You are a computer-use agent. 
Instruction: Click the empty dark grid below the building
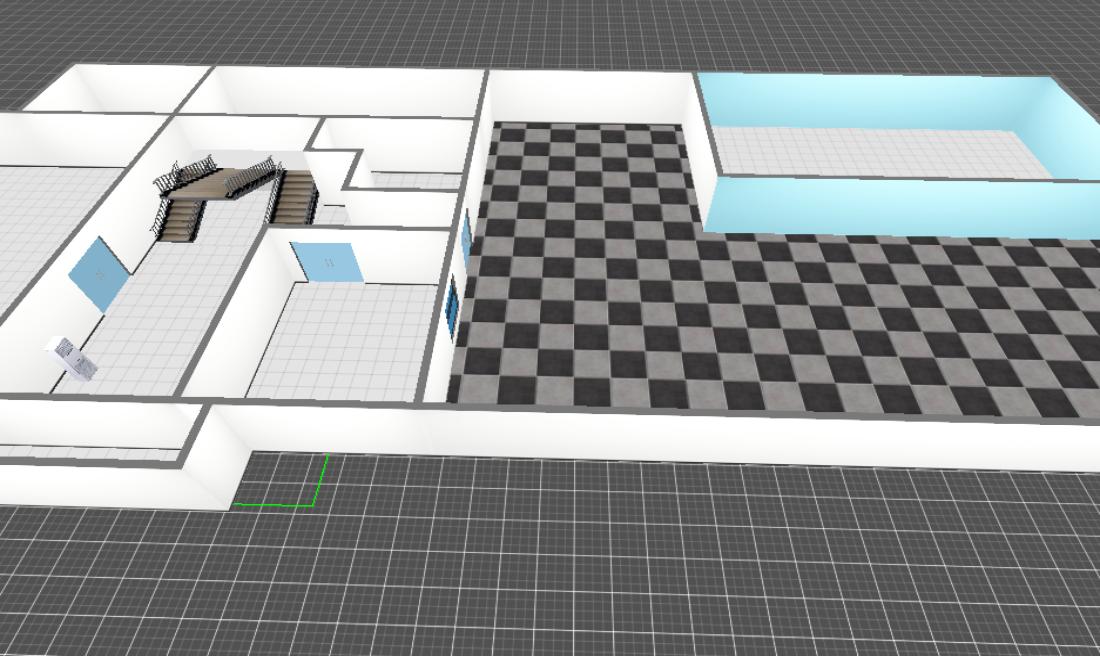pos(650,570)
